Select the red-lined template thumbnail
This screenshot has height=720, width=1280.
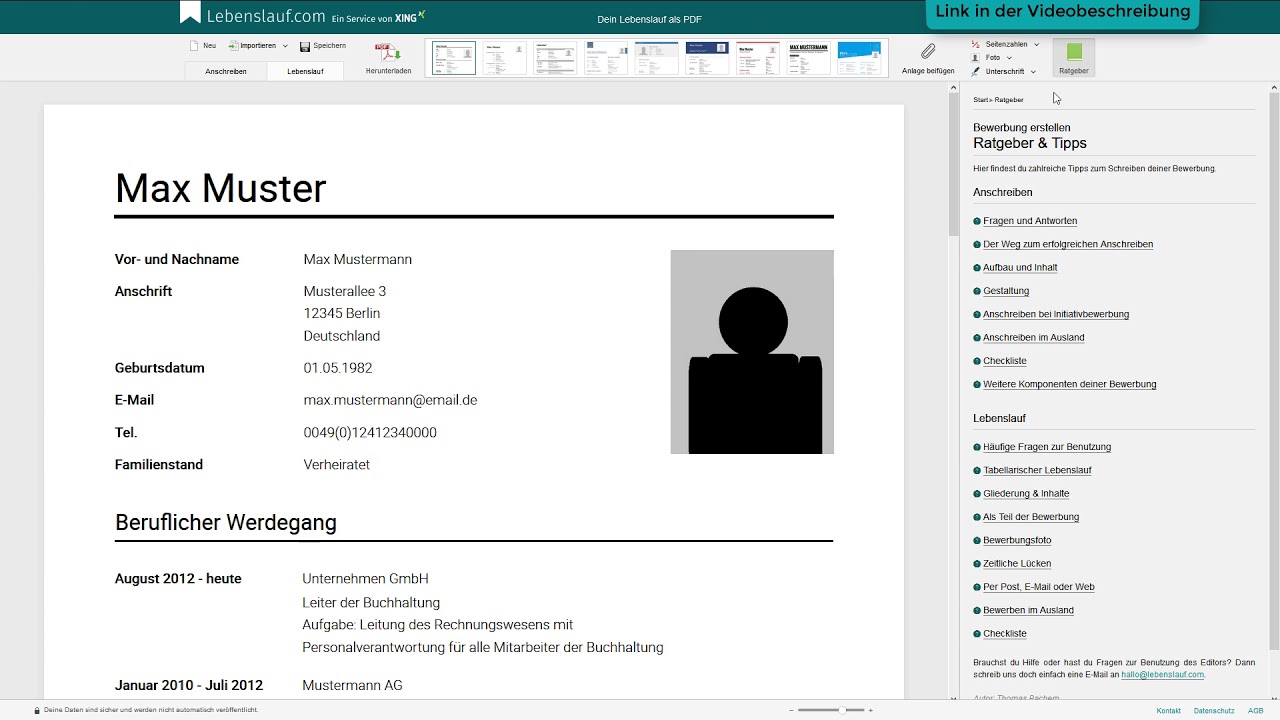[x=758, y=58]
